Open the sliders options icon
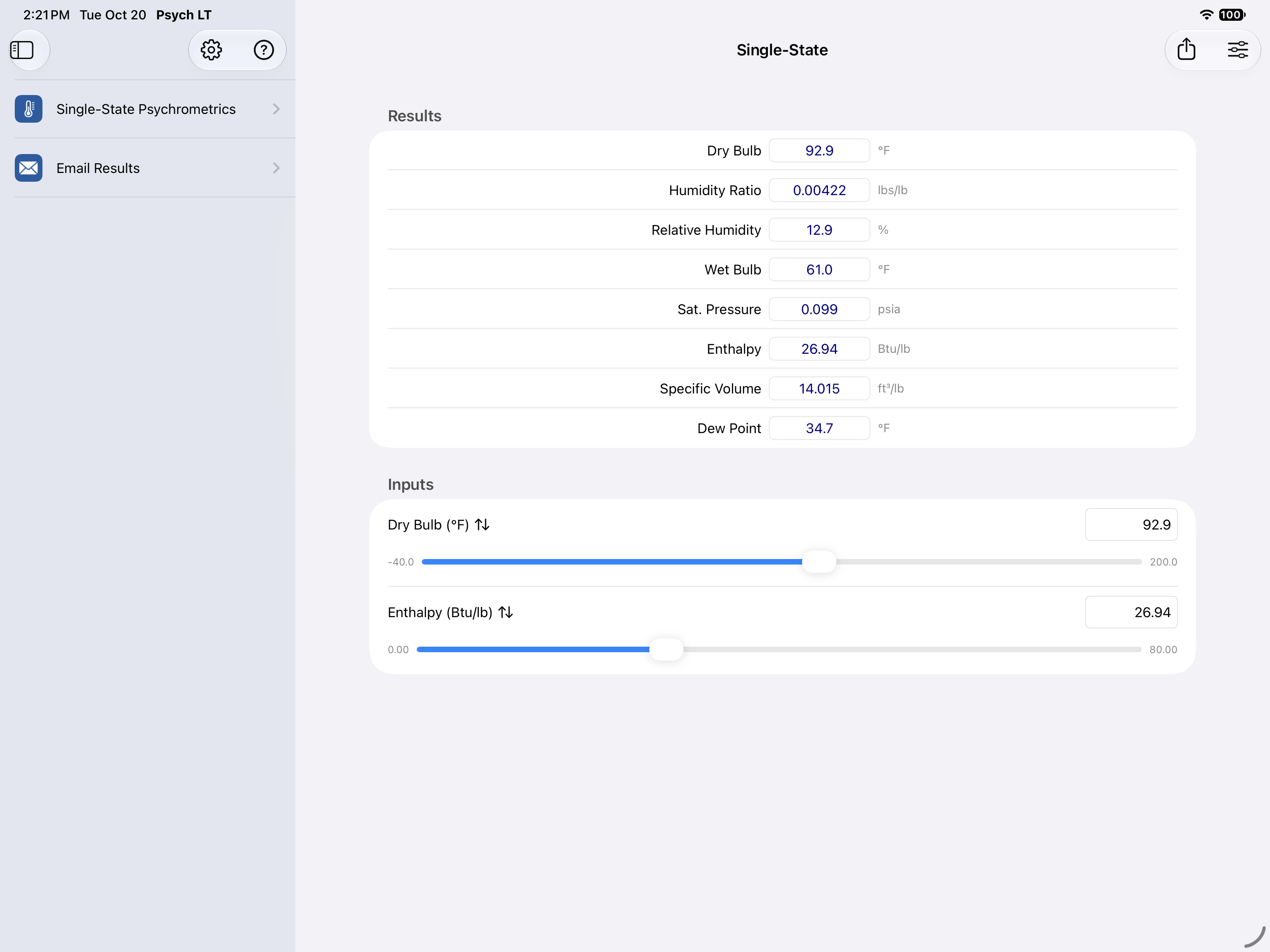This screenshot has height=952, width=1270. 1237,50
